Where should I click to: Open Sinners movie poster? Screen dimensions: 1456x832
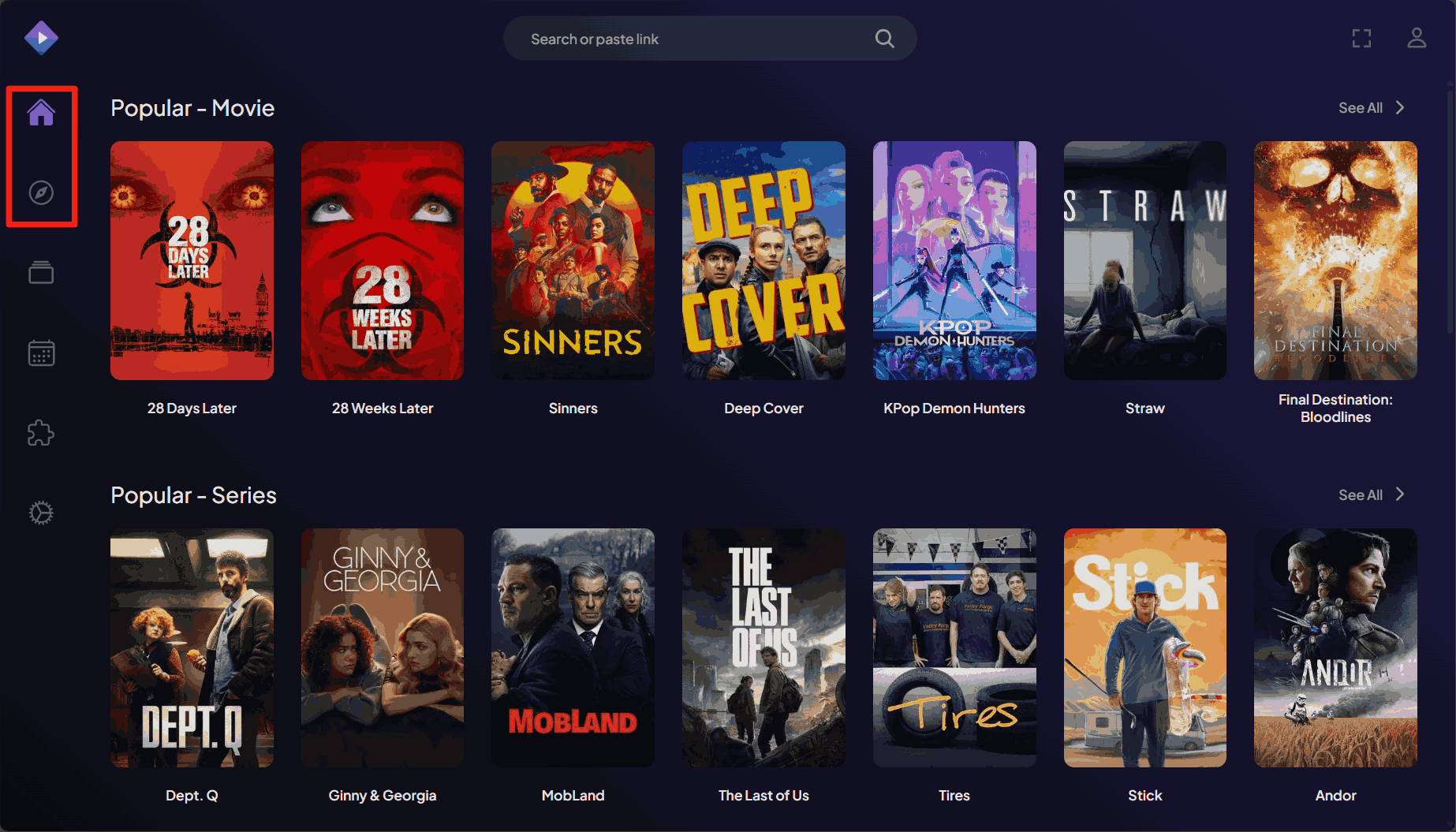tap(573, 260)
